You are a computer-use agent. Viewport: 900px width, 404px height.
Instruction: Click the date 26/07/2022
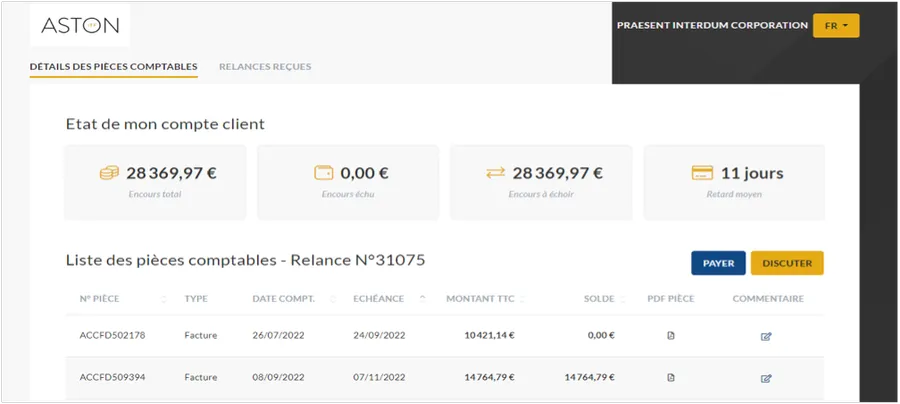coord(278,336)
